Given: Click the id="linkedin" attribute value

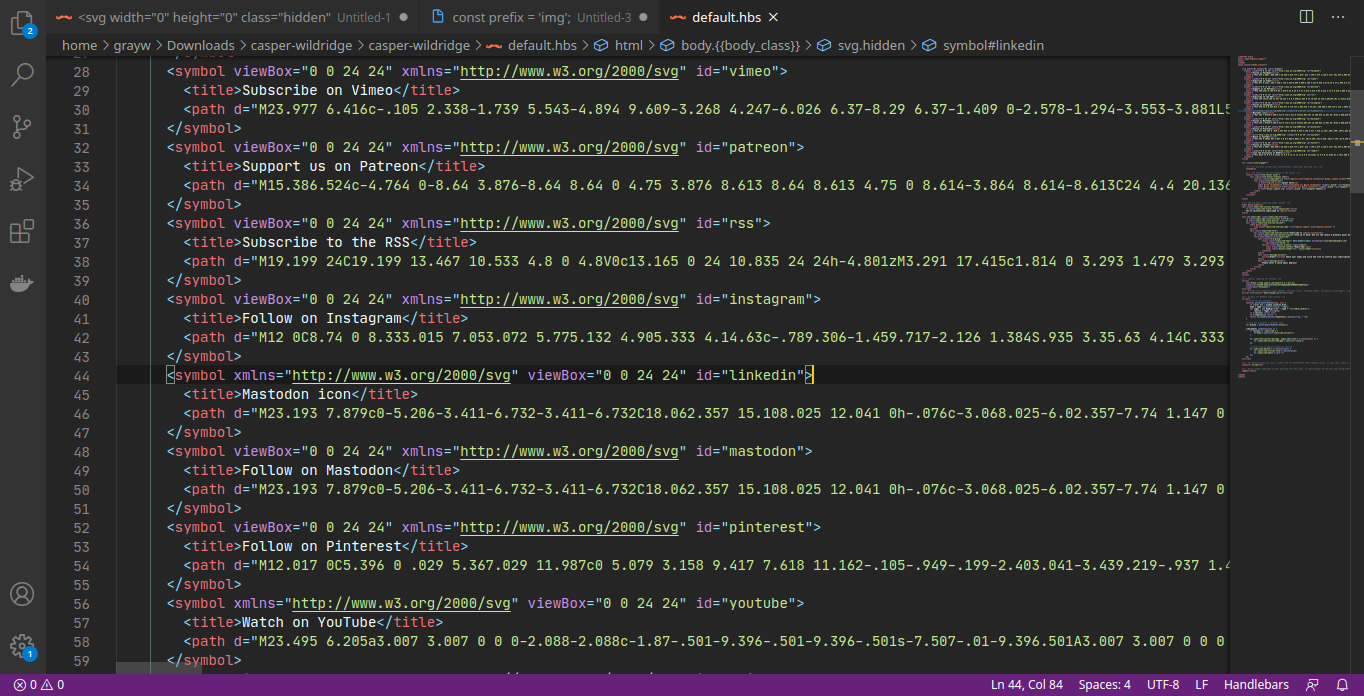Looking at the screenshot, I should pos(763,376).
